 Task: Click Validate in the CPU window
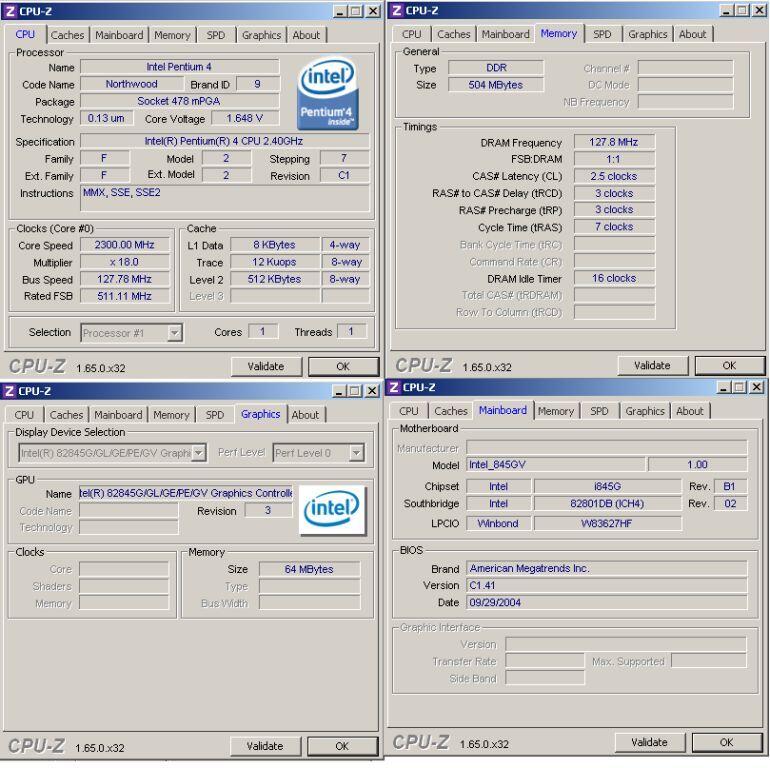(266, 366)
